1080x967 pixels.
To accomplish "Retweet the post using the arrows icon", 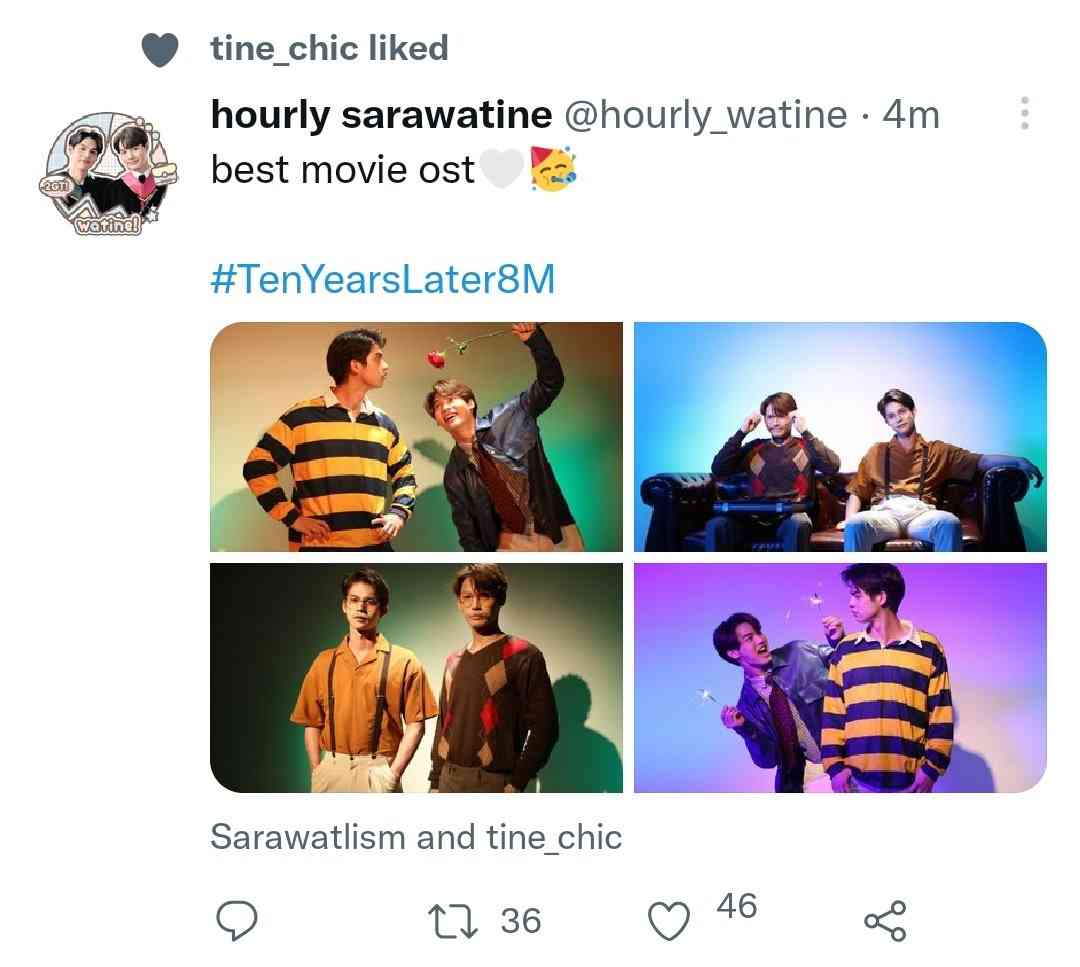I will tap(452, 922).
